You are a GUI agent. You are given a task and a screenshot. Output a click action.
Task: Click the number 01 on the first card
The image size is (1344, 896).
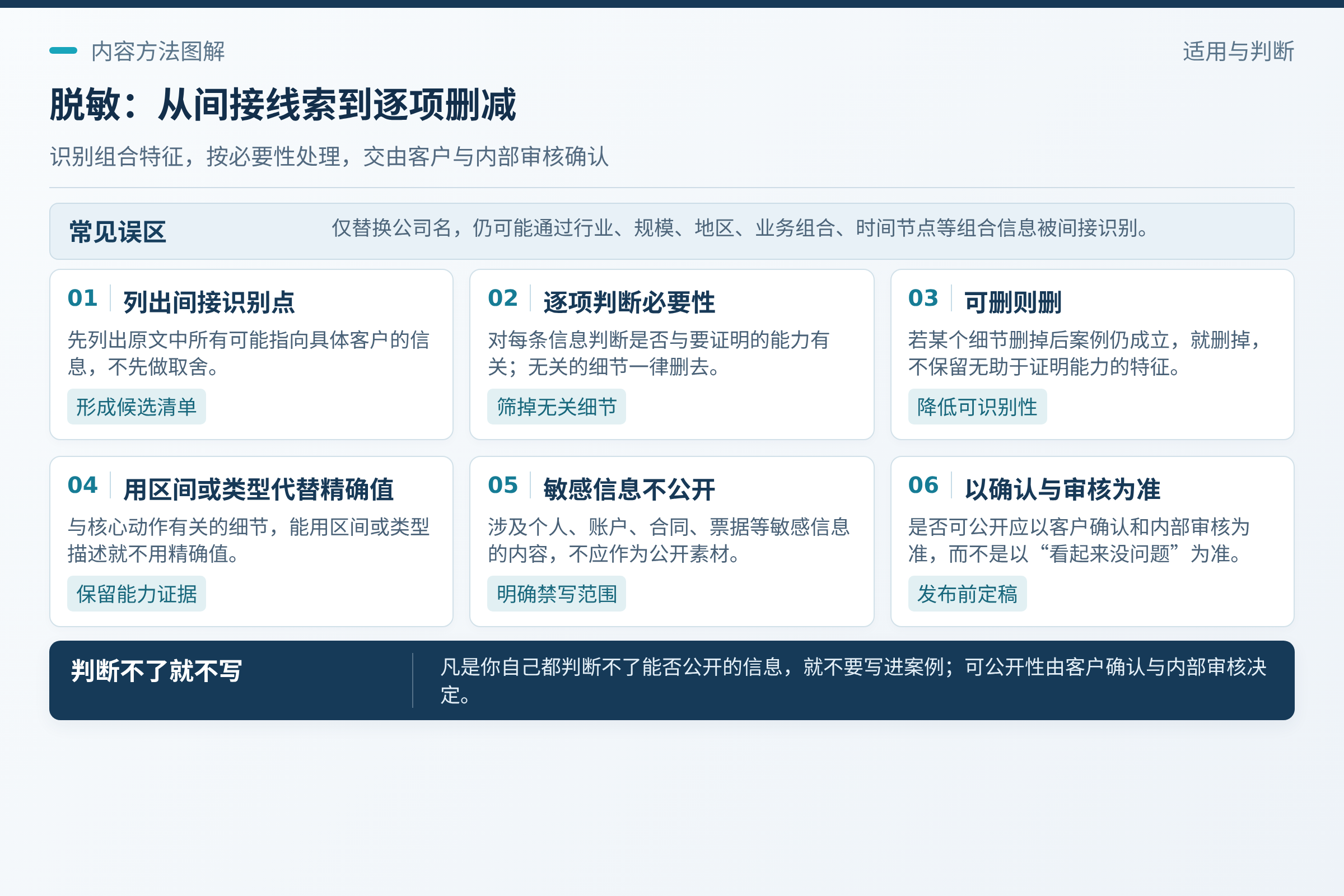[82, 298]
